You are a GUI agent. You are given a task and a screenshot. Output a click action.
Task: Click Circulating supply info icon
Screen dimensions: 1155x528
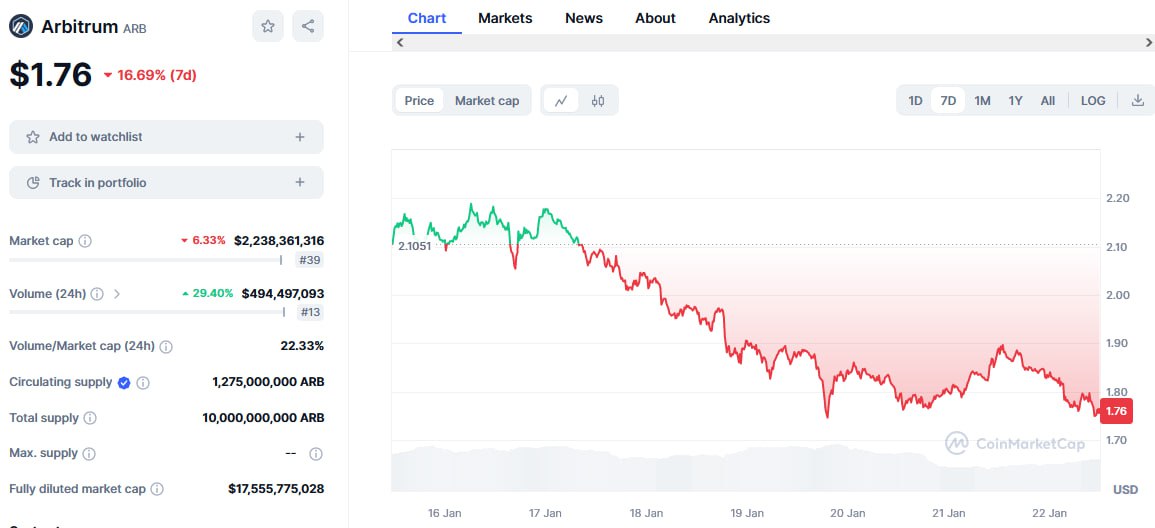(143, 382)
